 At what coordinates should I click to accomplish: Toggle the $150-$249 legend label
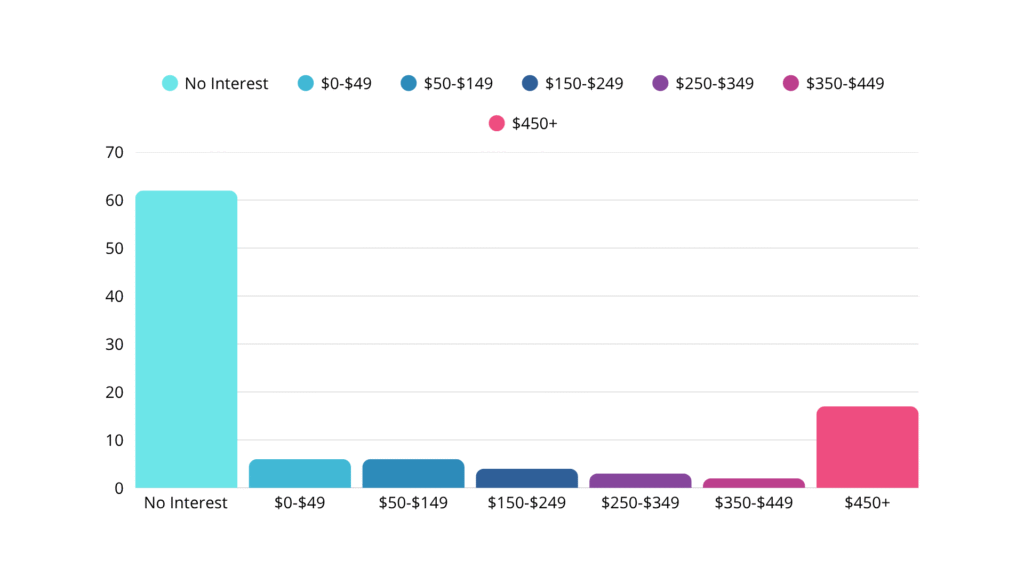pyautogui.click(x=584, y=83)
